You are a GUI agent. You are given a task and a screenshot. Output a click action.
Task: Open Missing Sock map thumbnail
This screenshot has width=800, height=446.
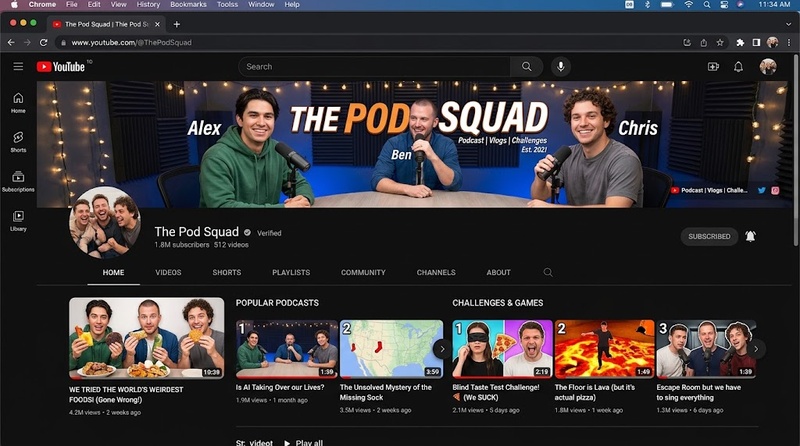pos(391,349)
